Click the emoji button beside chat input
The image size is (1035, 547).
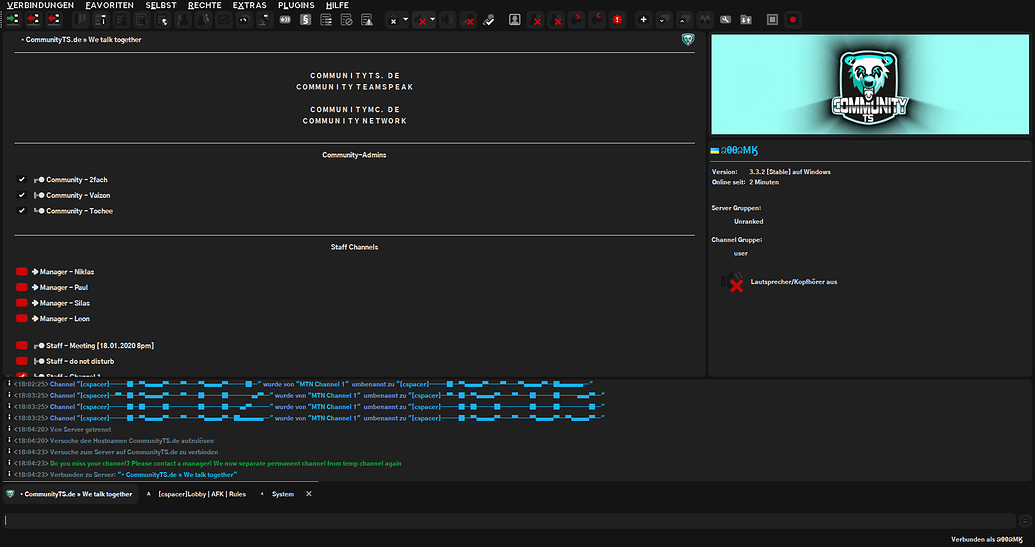[x=1024, y=520]
